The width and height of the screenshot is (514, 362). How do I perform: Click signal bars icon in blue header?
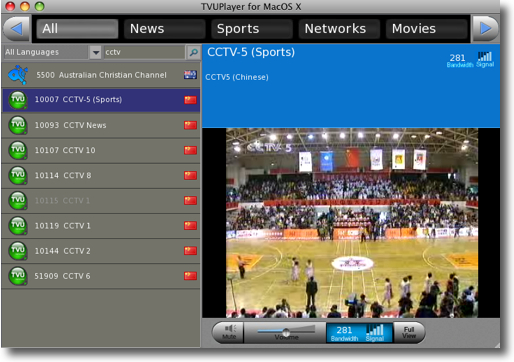(485, 56)
